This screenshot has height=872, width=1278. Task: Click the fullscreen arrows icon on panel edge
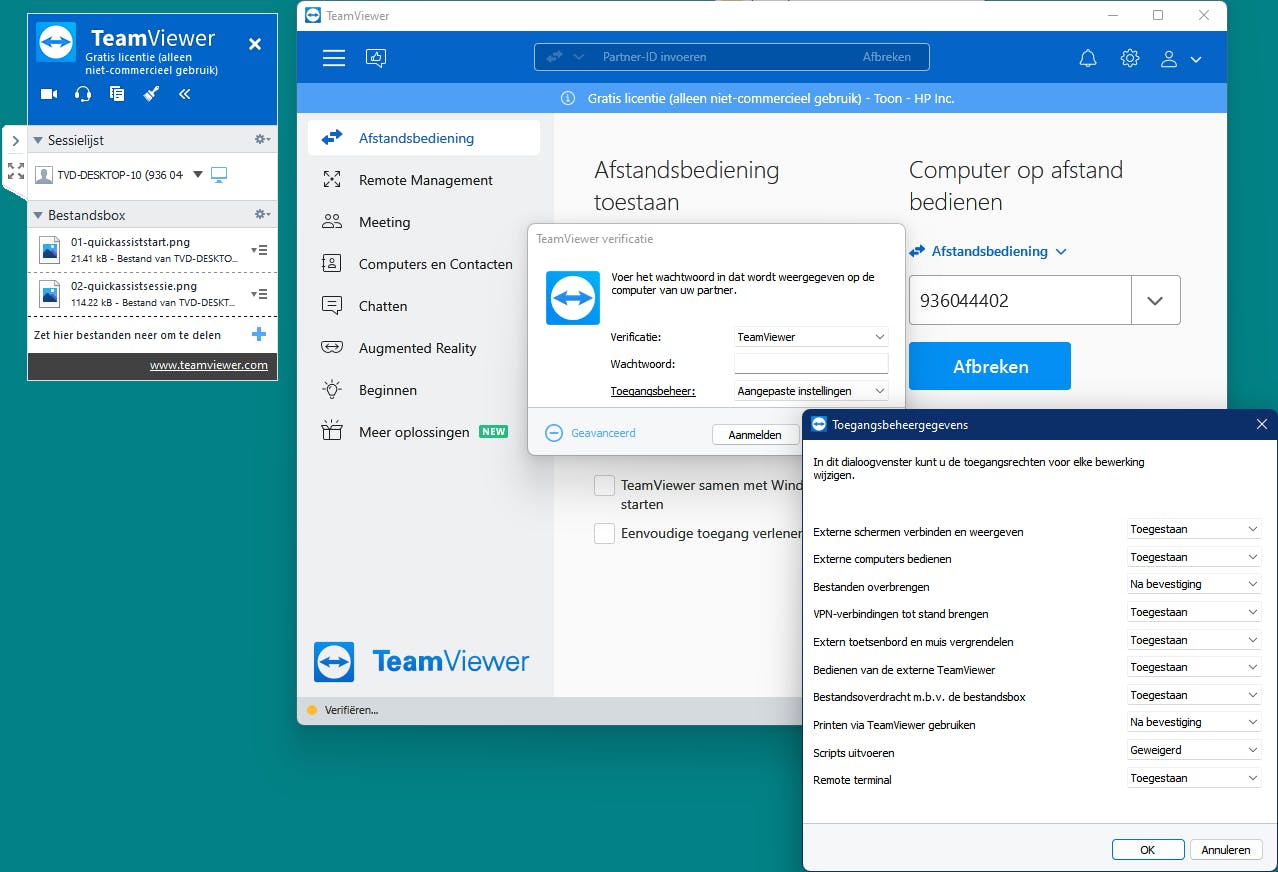[15, 171]
